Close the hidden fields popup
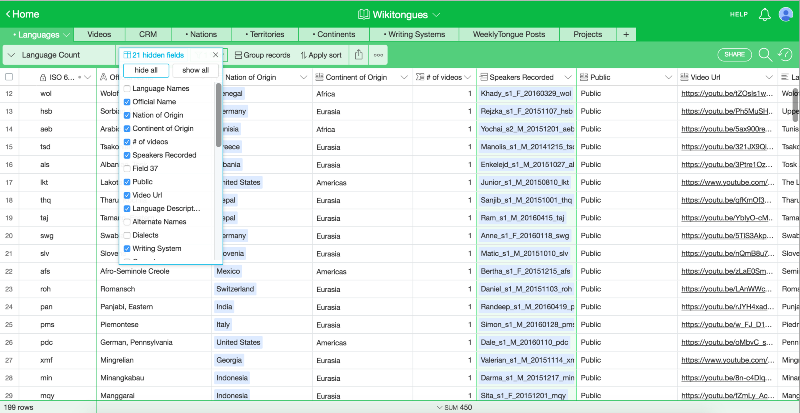800x413 pixels. (x=215, y=55)
